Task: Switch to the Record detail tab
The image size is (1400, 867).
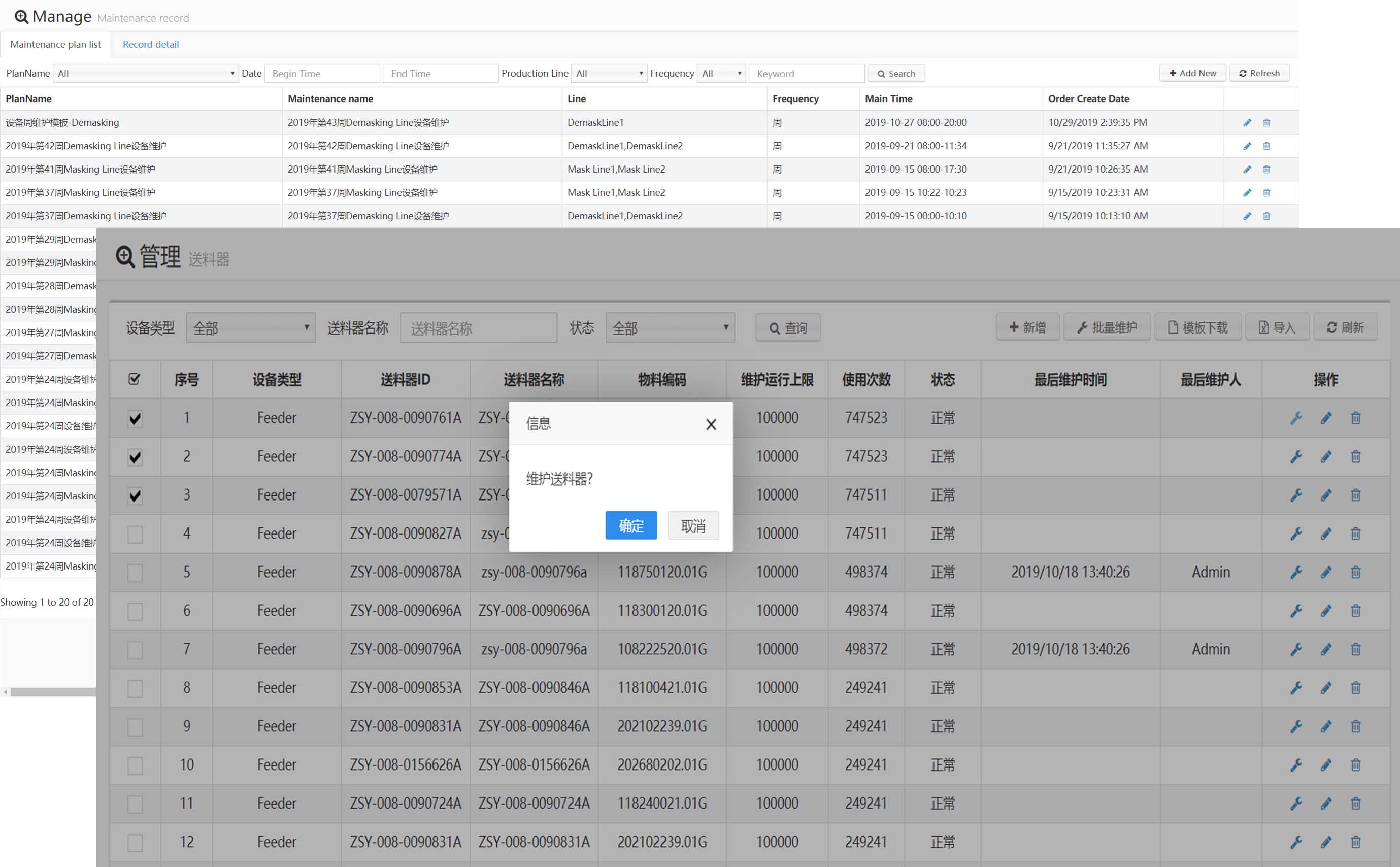Action: point(150,44)
